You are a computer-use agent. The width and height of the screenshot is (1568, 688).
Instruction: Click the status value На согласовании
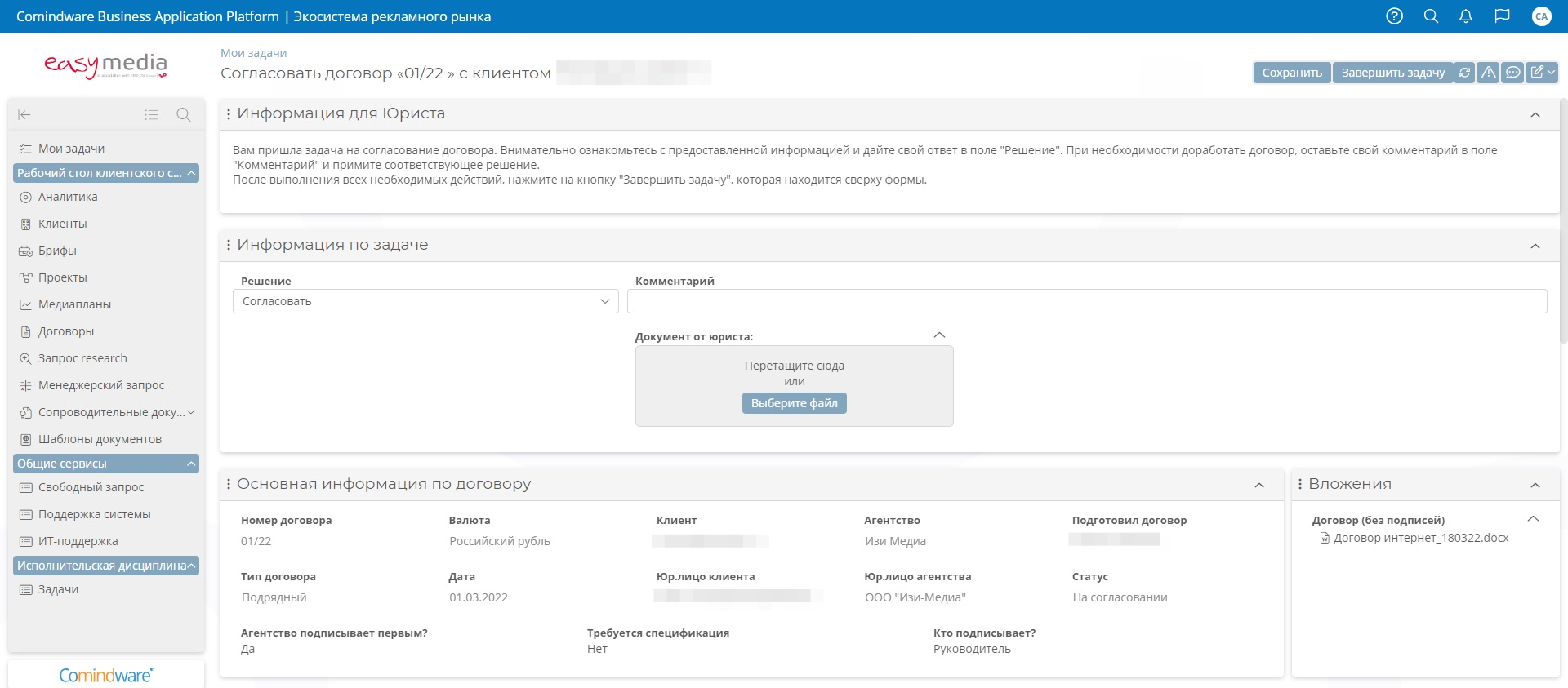(x=1120, y=597)
